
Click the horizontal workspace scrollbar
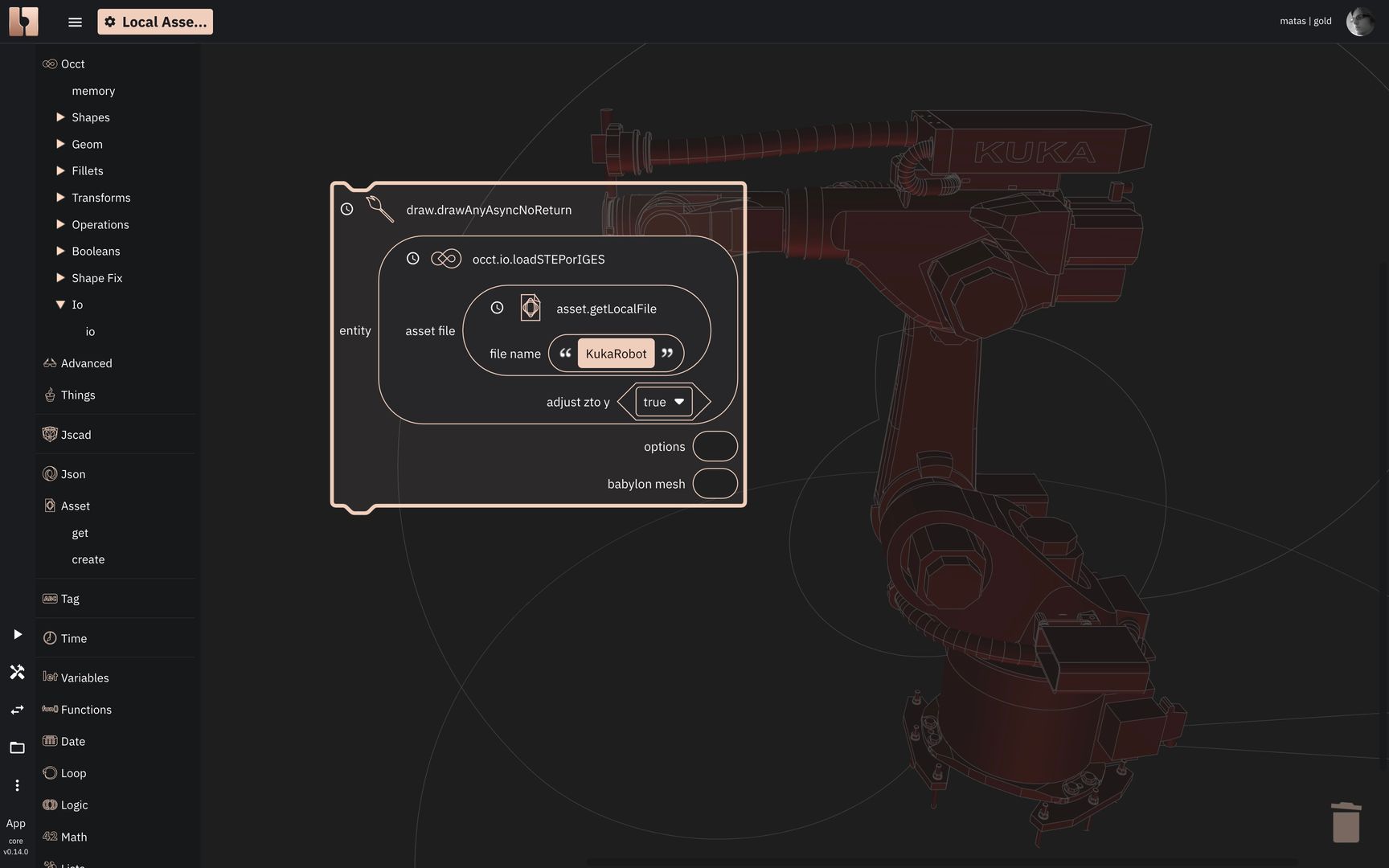pyautogui.click(x=940, y=862)
